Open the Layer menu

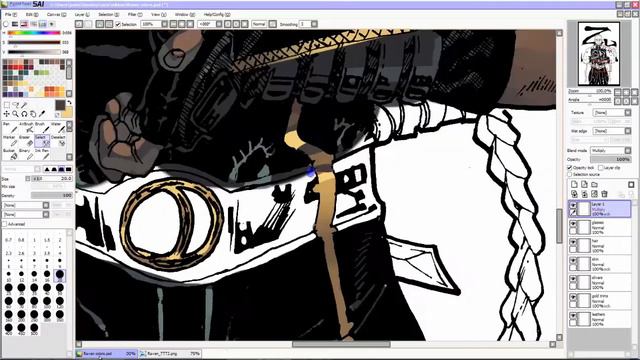point(82,14)
